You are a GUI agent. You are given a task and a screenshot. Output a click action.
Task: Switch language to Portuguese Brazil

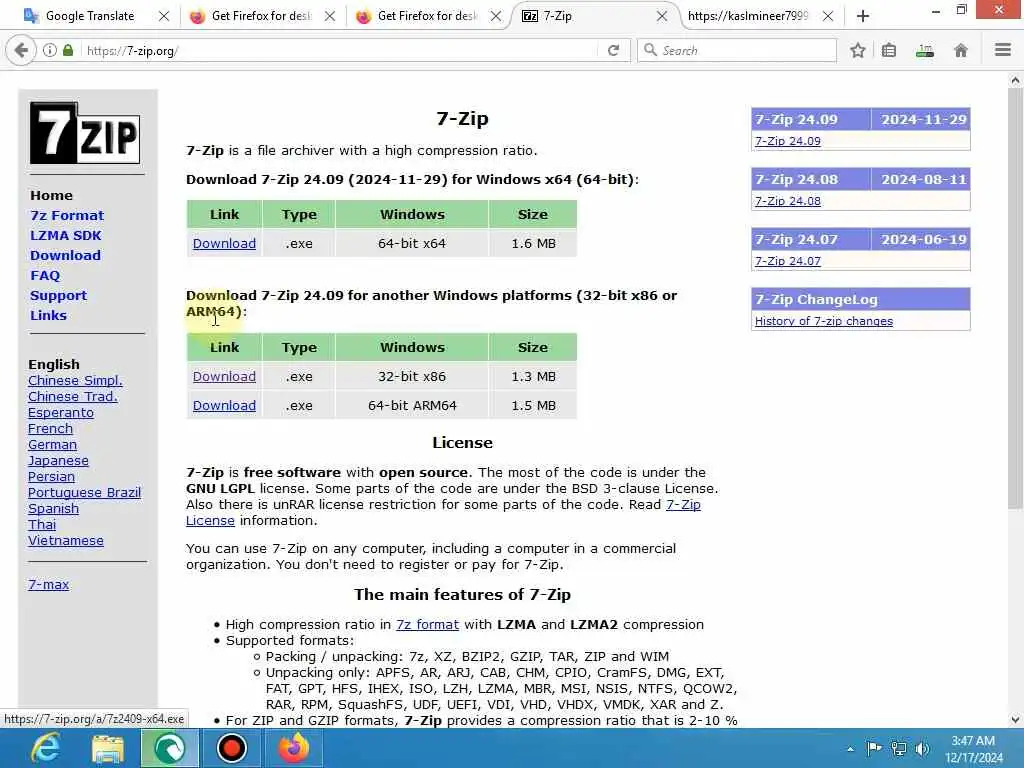(x=84, y=492)
